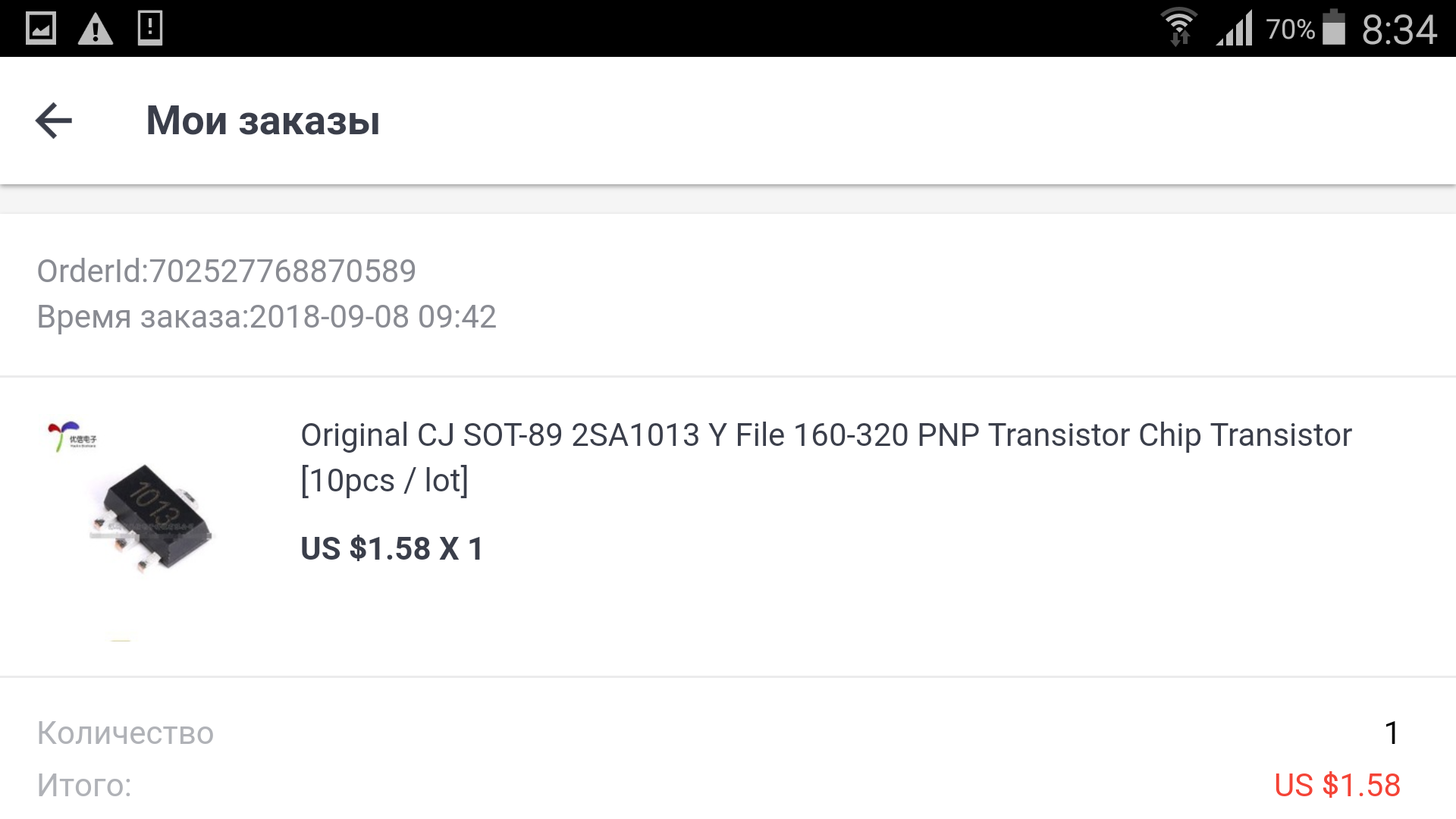Tap the cellular signal bars icon

[1235, 29]
